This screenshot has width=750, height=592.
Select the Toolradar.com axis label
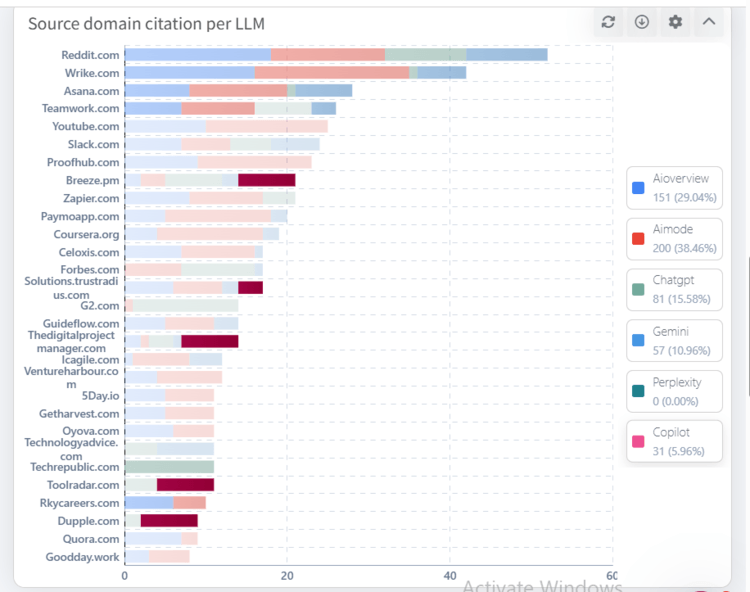coord(83,485)
